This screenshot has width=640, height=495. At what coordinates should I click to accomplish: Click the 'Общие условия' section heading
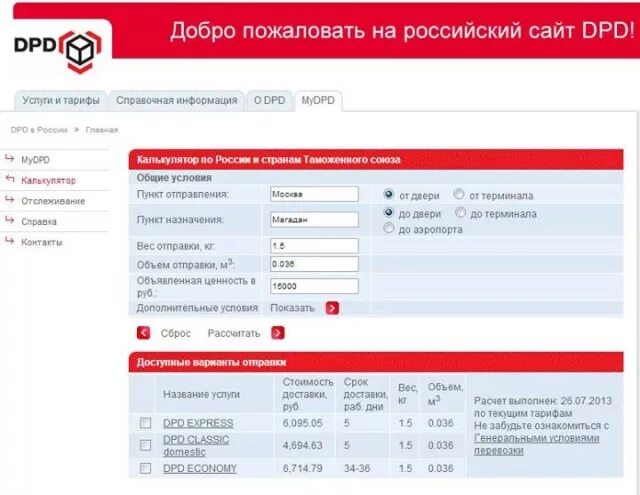pos(174,178)
